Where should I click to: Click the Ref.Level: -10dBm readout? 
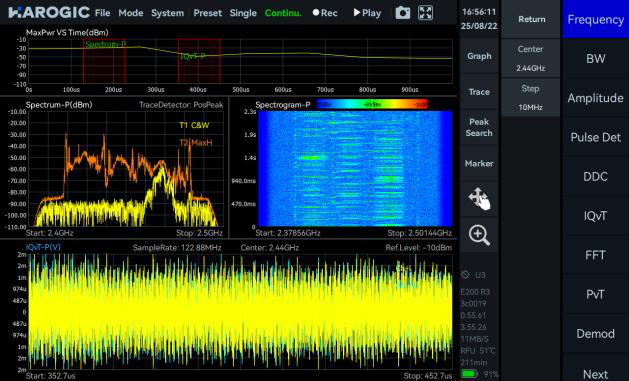[418, 247]
